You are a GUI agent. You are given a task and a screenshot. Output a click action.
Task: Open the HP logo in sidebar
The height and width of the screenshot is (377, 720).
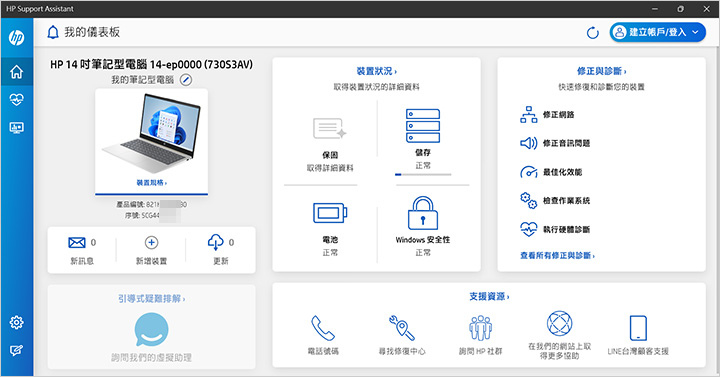tap(17, 38)
